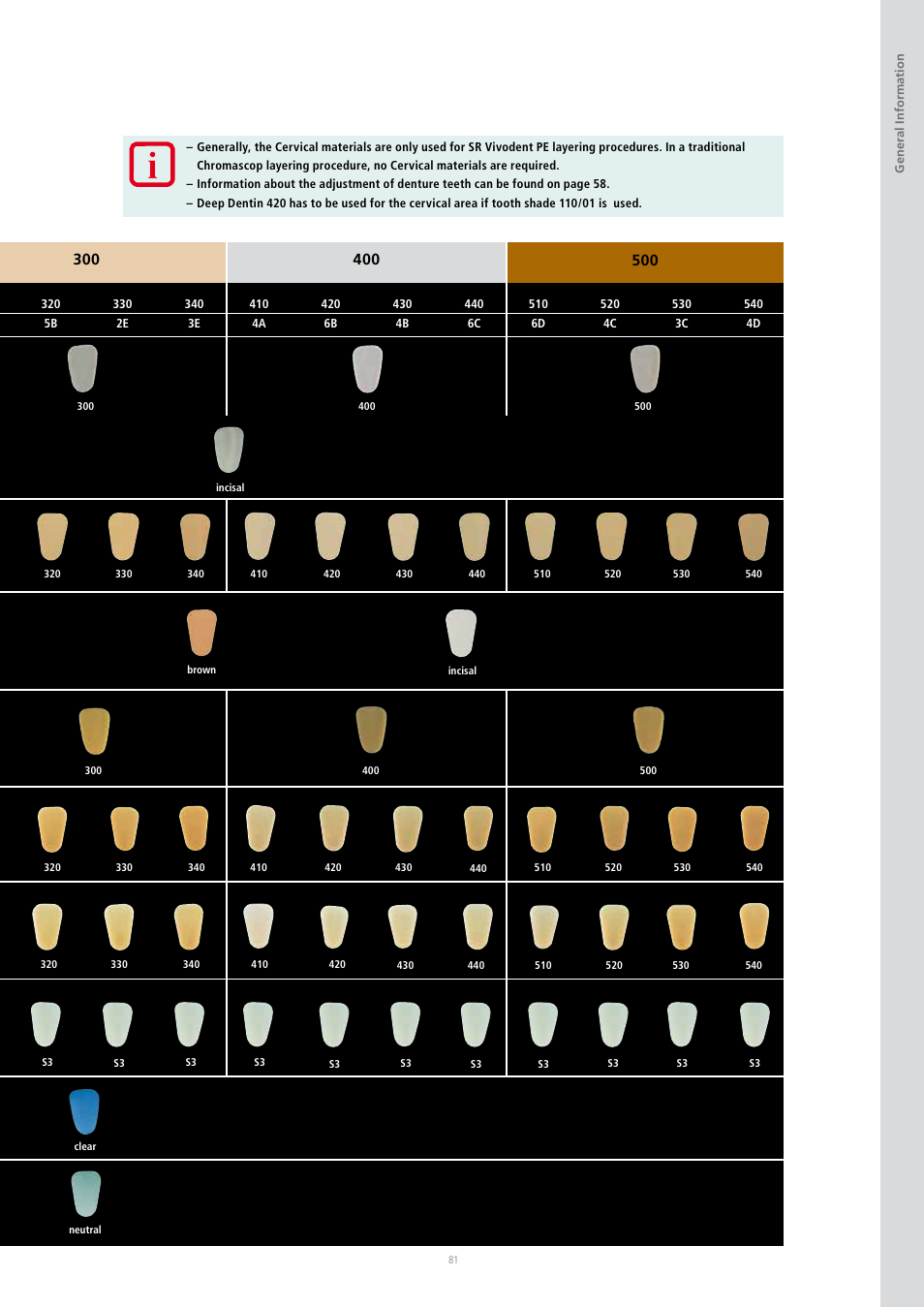924x1308 pixels.
Task: Click the 330 column number above 2E
Action: 122,304
